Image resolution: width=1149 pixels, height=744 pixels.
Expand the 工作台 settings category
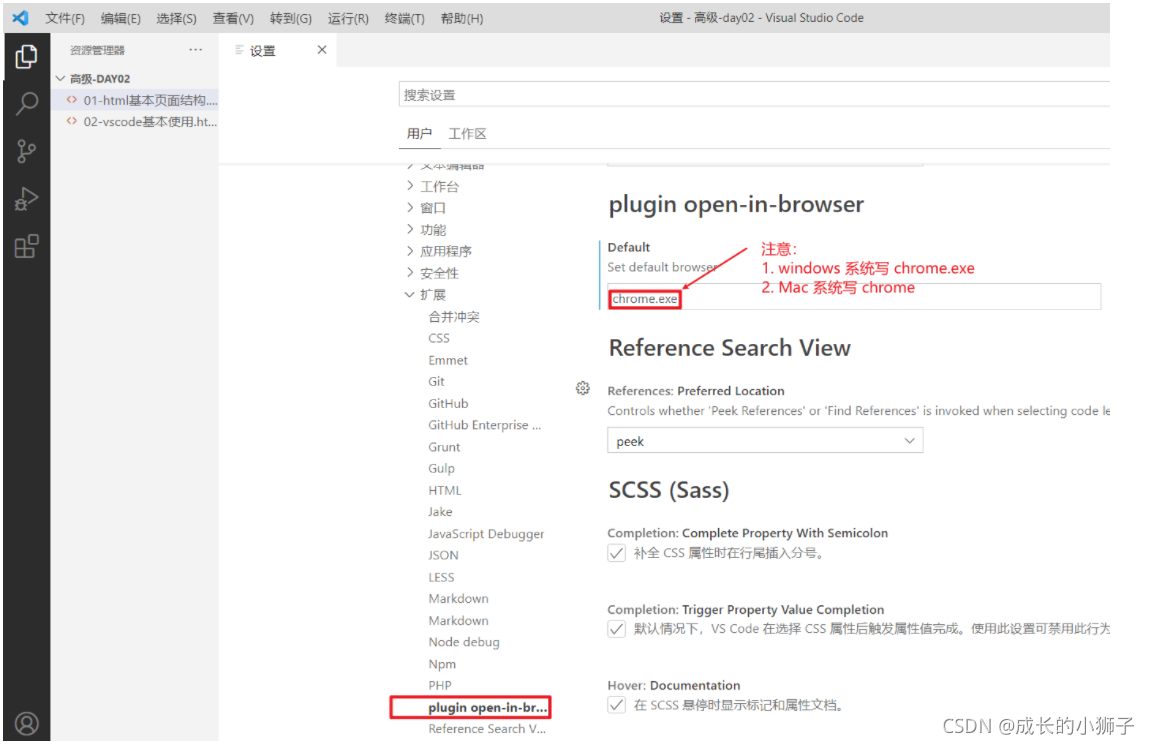coord(410,186)
